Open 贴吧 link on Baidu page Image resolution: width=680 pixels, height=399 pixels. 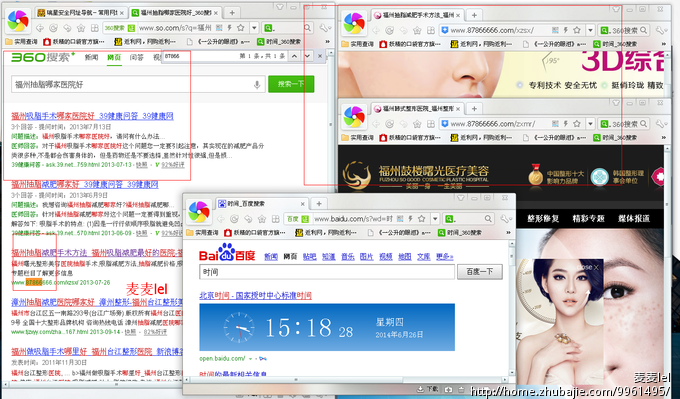pos(309,257)
